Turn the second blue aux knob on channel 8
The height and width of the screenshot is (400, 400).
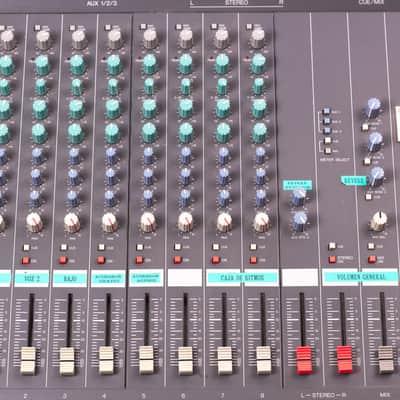pos(261,176)
